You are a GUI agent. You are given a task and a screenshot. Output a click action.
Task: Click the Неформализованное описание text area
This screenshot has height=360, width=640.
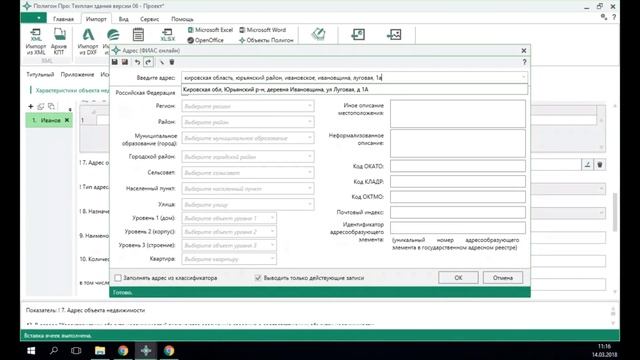click(x=458, y=144)
